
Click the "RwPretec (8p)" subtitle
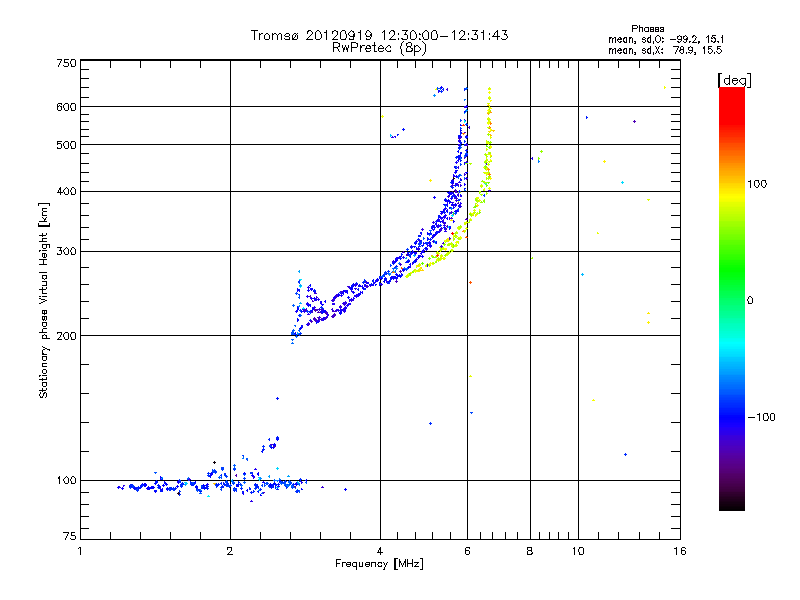coord(379,48)
